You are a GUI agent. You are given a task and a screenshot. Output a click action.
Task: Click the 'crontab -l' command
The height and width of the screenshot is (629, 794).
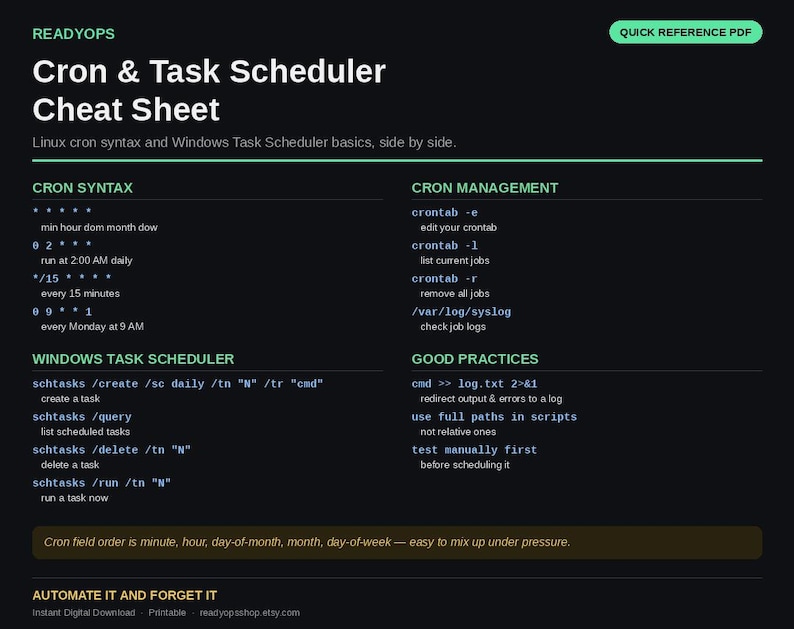click(445, 246)
